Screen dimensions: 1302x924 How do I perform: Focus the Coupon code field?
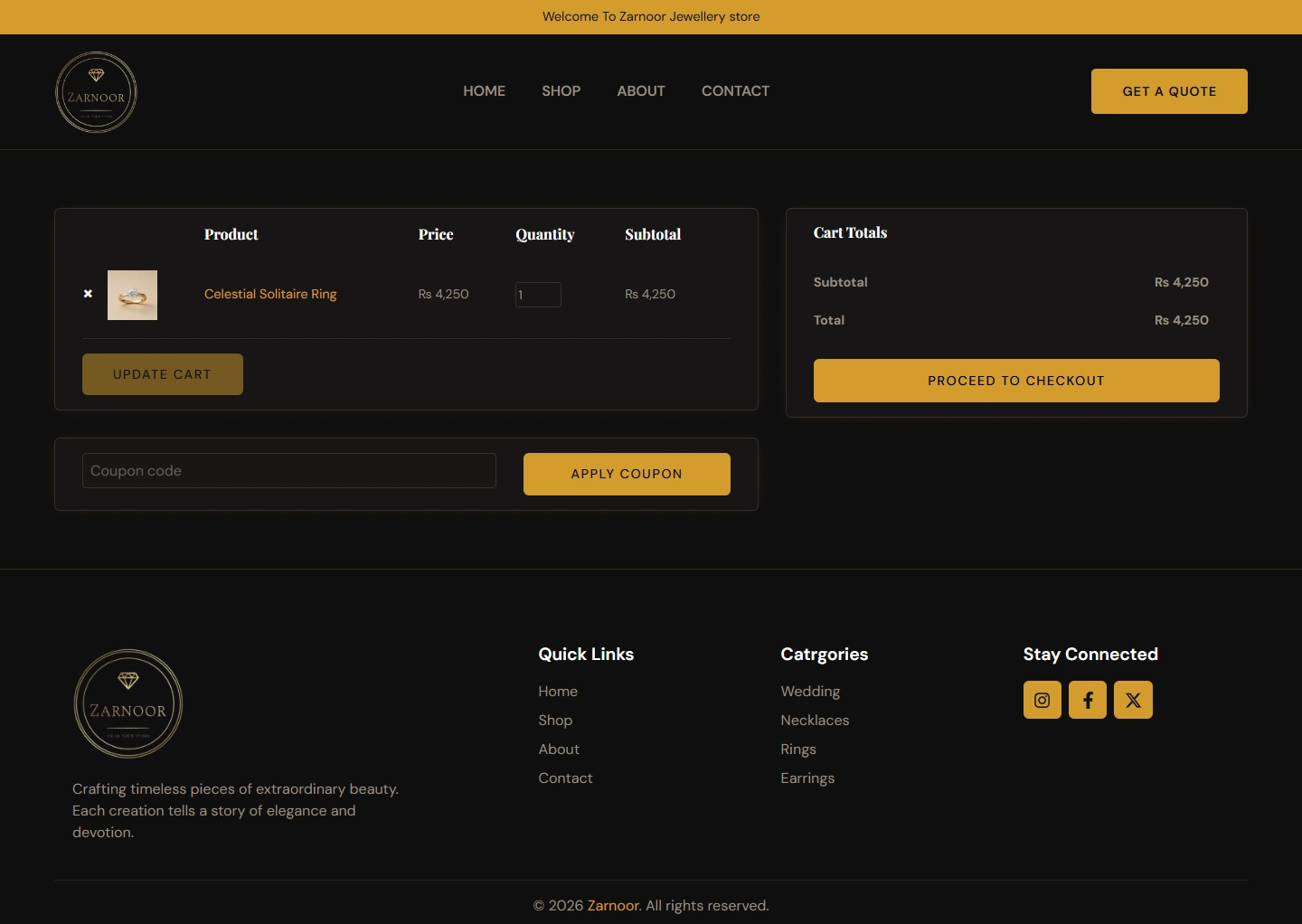(289, 471)
